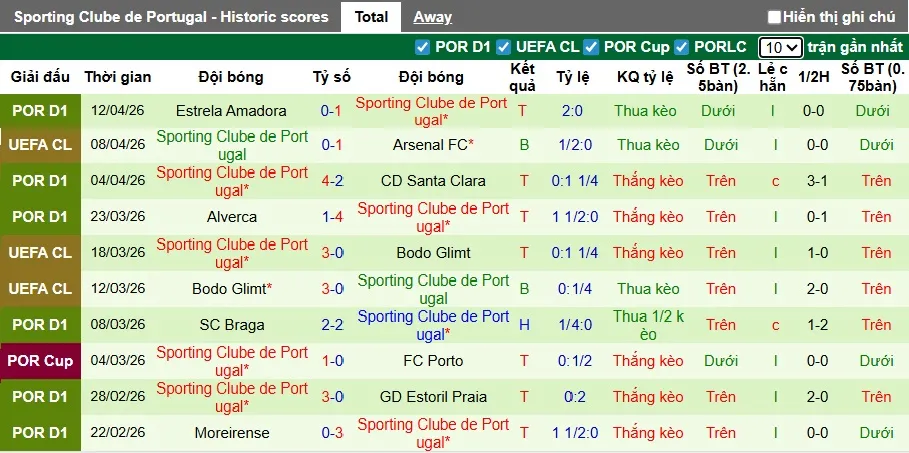Click the FC Porto team link
Screen dimensions: 909x453
click(x=431, y=361)
